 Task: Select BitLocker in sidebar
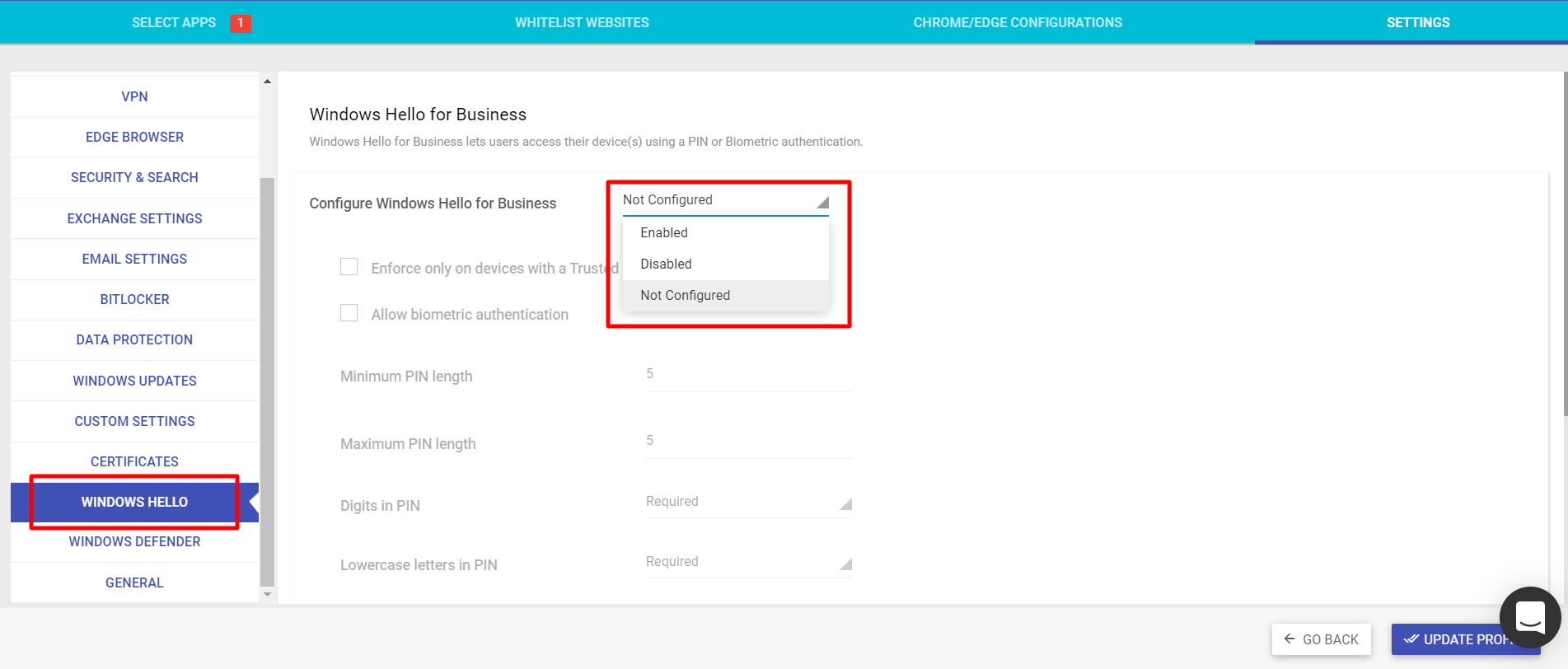[x=134, y=299]
